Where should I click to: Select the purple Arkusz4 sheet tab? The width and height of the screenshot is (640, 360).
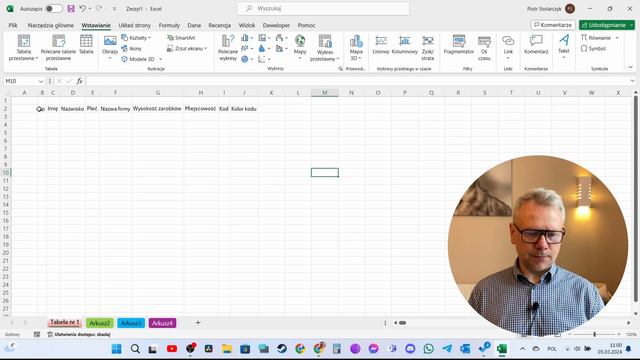[x=162, y=323]
